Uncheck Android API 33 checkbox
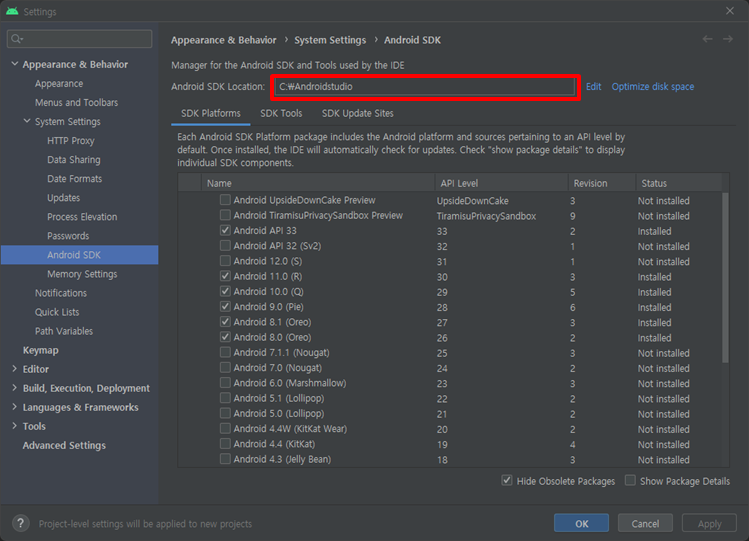This screenshot has height=541, width=749. (225, 230)
